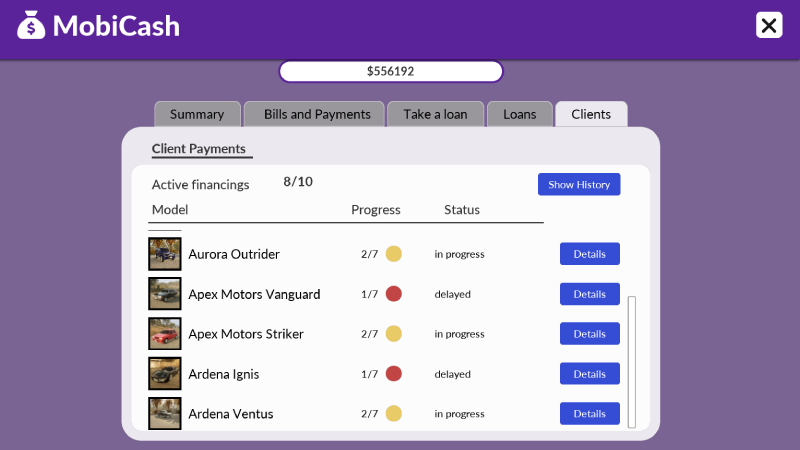Screen dimensions: 800x450
Task: Click the Aurora Outrider car thumbnail
Action: (164, 254)
